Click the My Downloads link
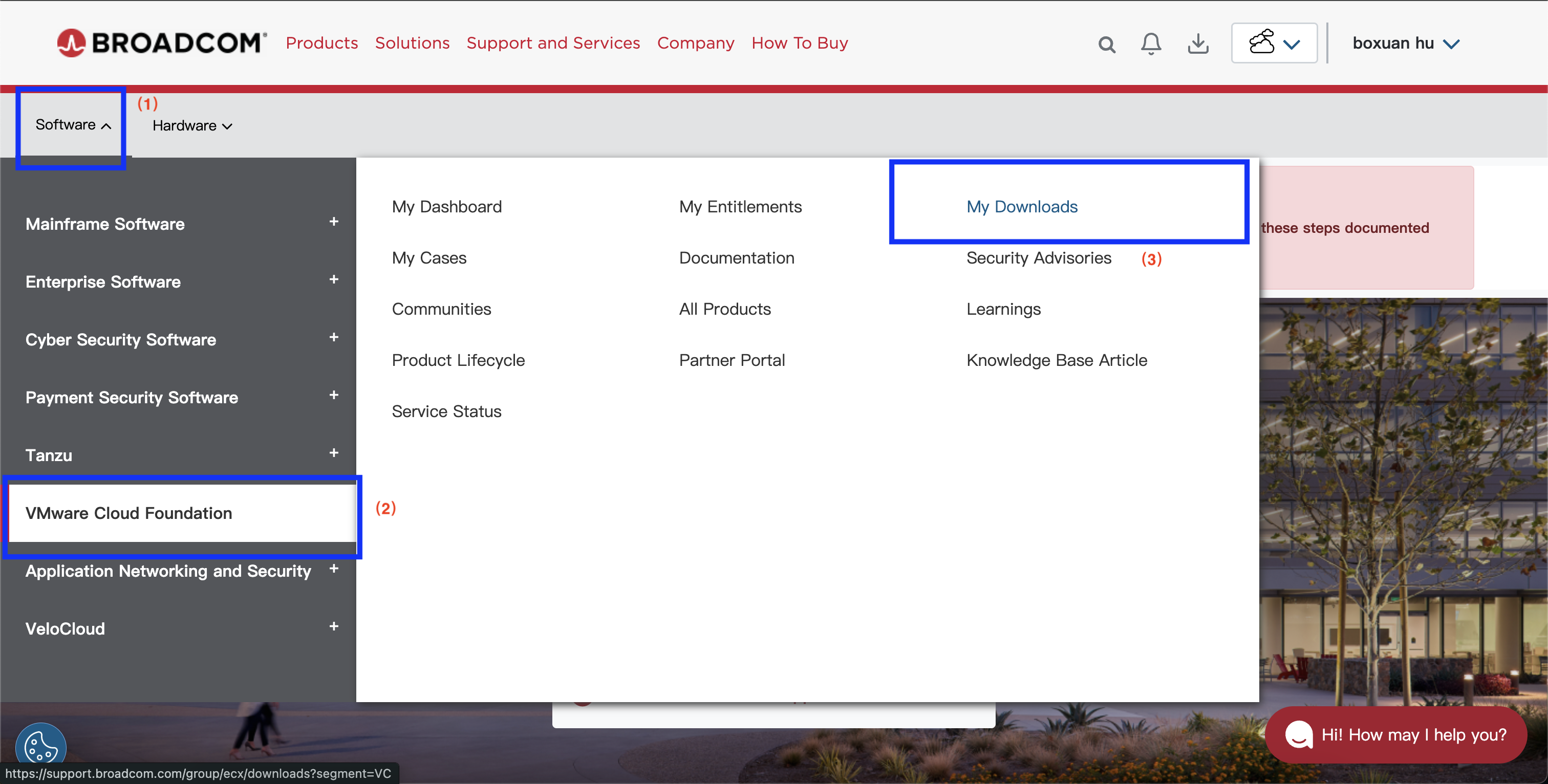 coord(1022,207)
